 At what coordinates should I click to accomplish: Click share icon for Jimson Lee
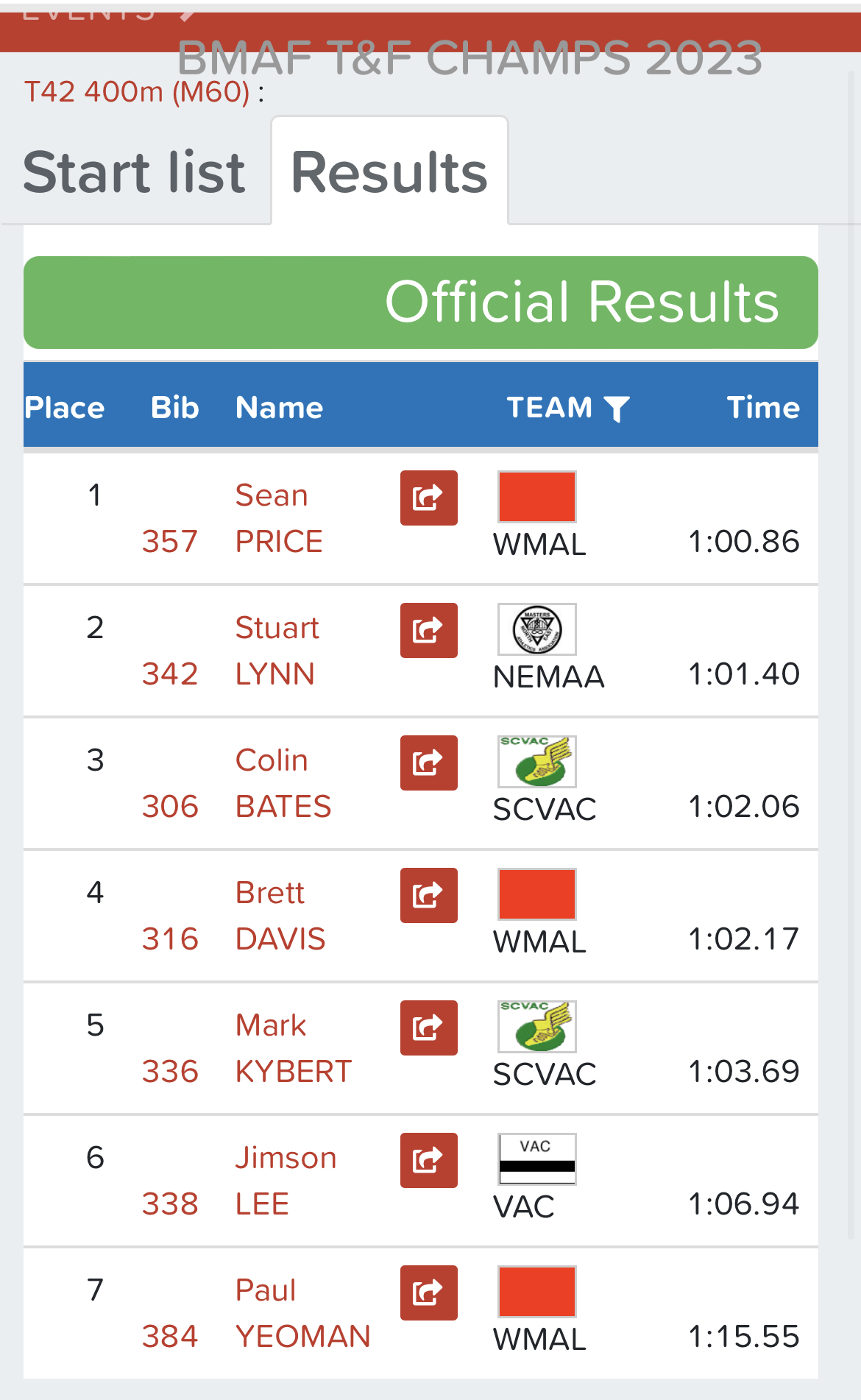click(428, 1160)
